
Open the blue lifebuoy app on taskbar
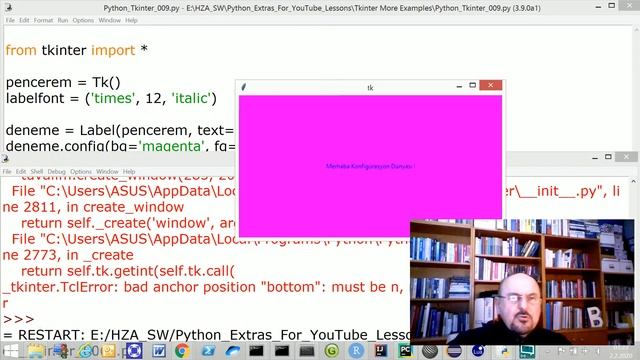tap(134, 351)
